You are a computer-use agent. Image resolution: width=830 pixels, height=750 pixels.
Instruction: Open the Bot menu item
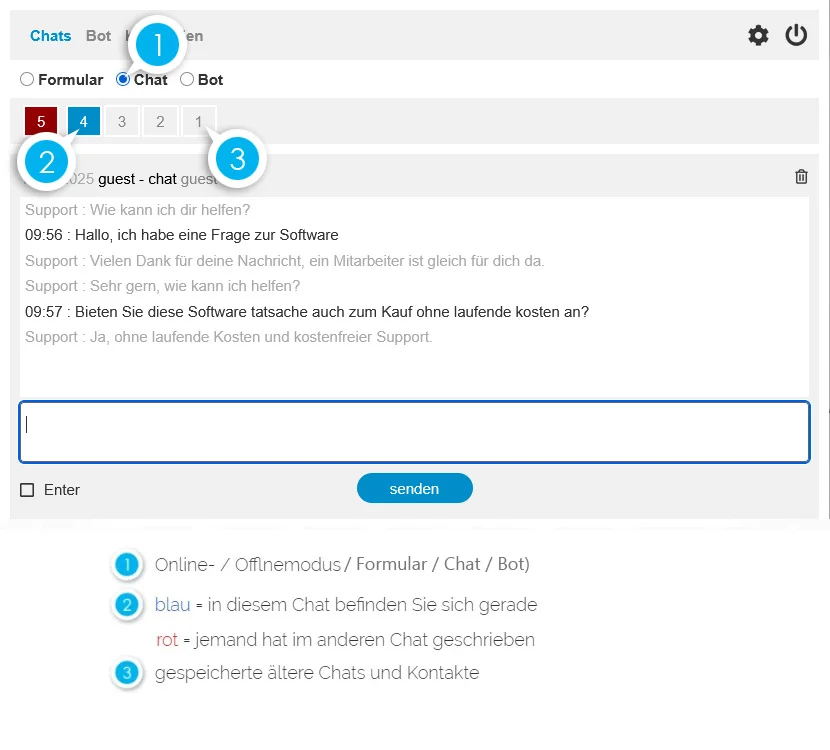click(x=98, y=35)
